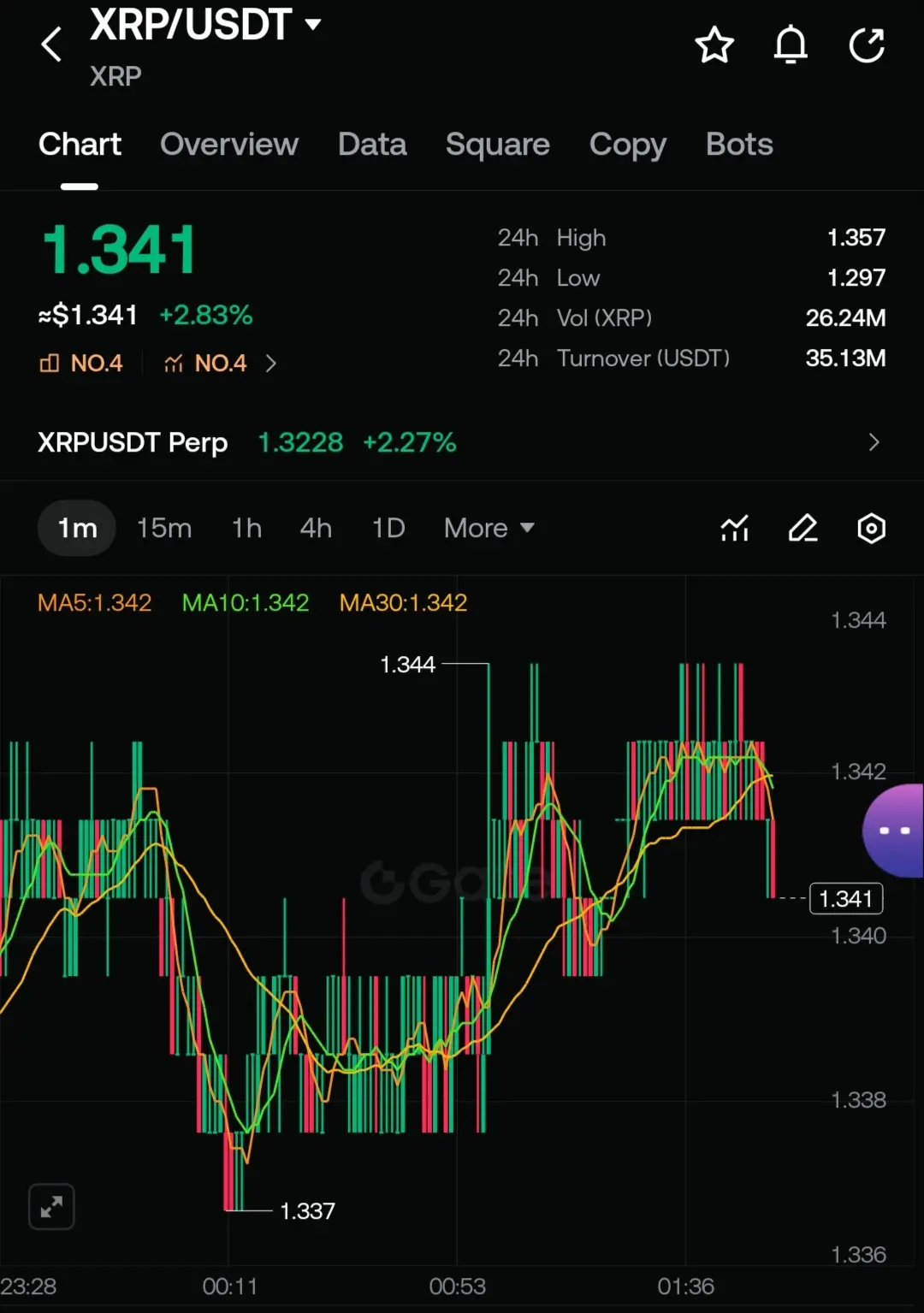Tap the 01:36 time axis label
This screenshot has height=1313, width=924.
point(685,1286)
